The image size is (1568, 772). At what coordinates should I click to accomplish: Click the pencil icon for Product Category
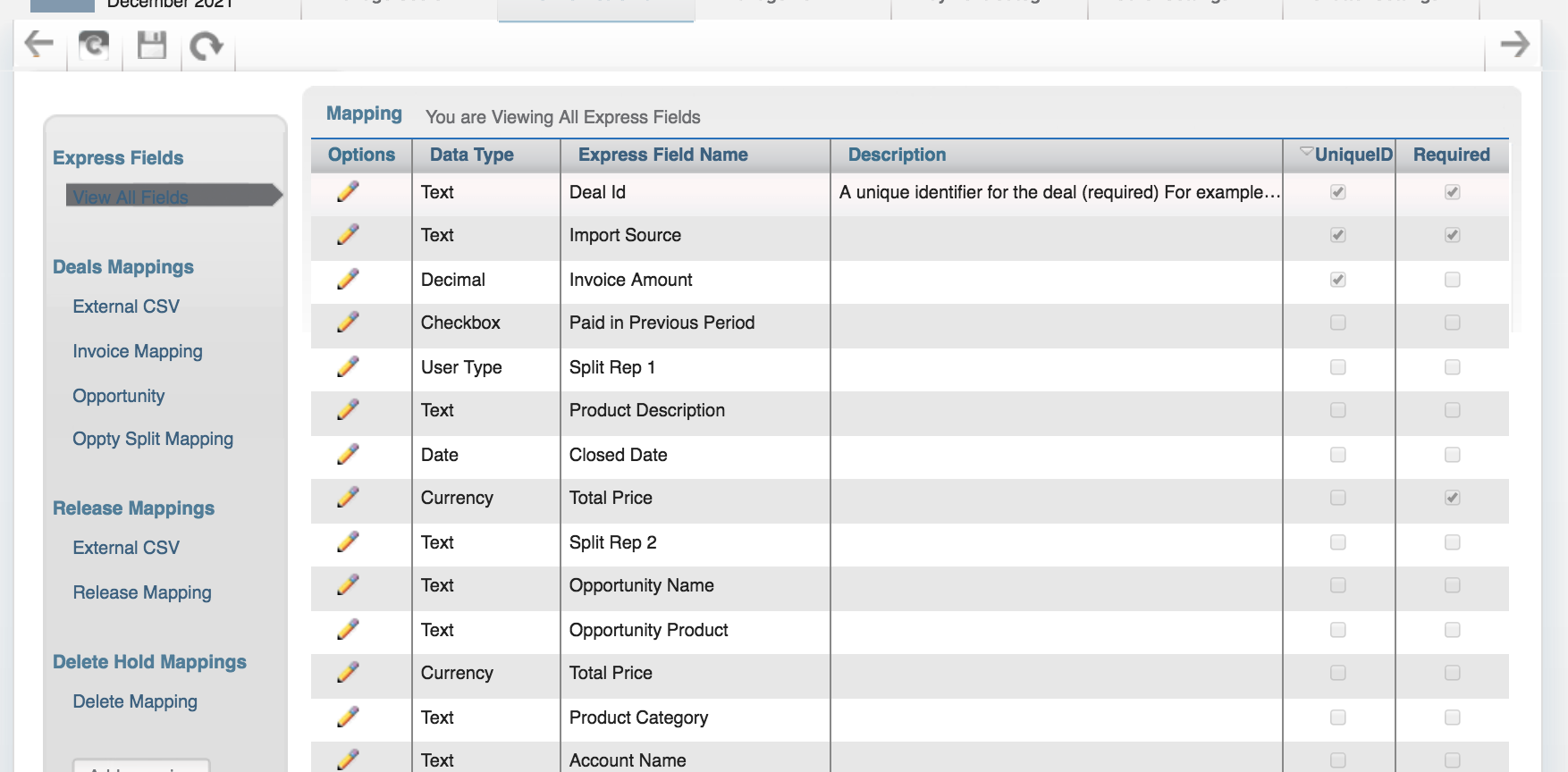[348, 717]
